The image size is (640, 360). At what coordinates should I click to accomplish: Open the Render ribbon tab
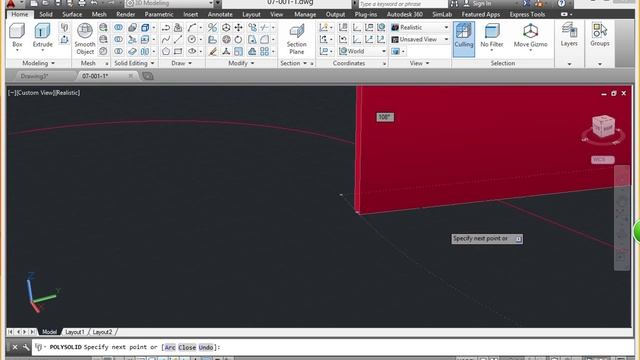[x=126, y=14]
